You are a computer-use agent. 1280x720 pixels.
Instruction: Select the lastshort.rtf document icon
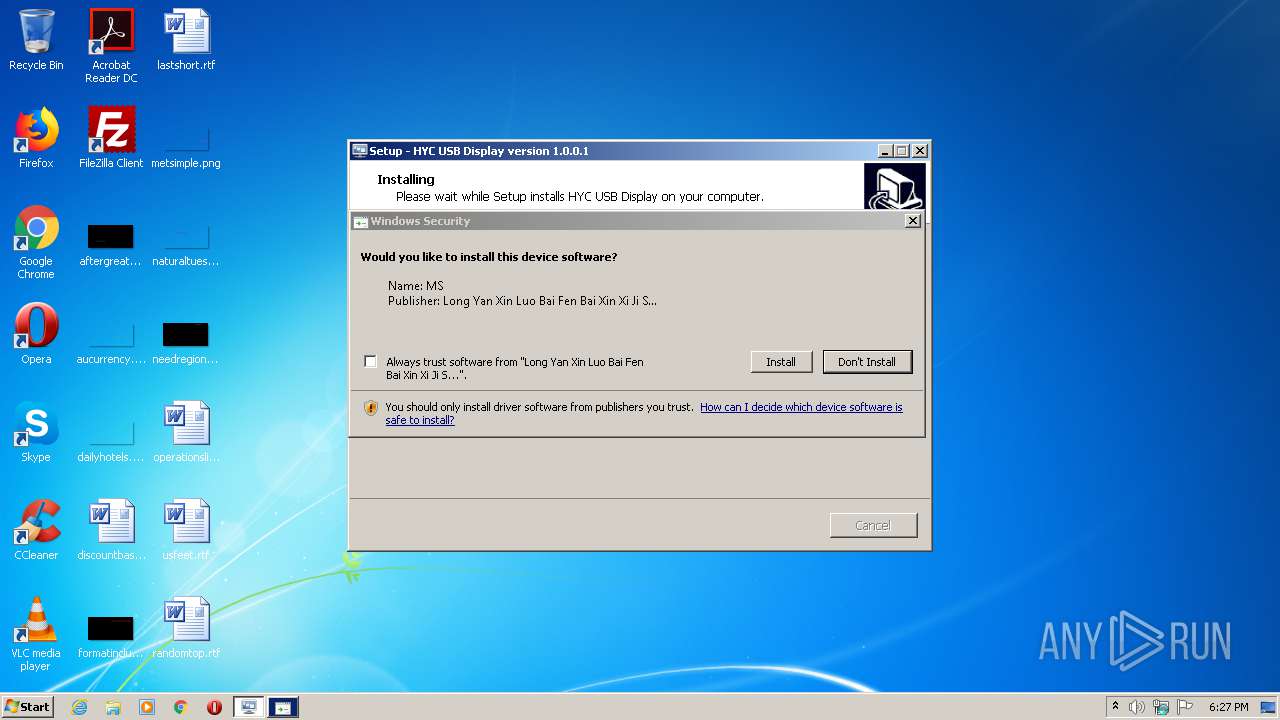pyautogui.click(x=186, y=40)
